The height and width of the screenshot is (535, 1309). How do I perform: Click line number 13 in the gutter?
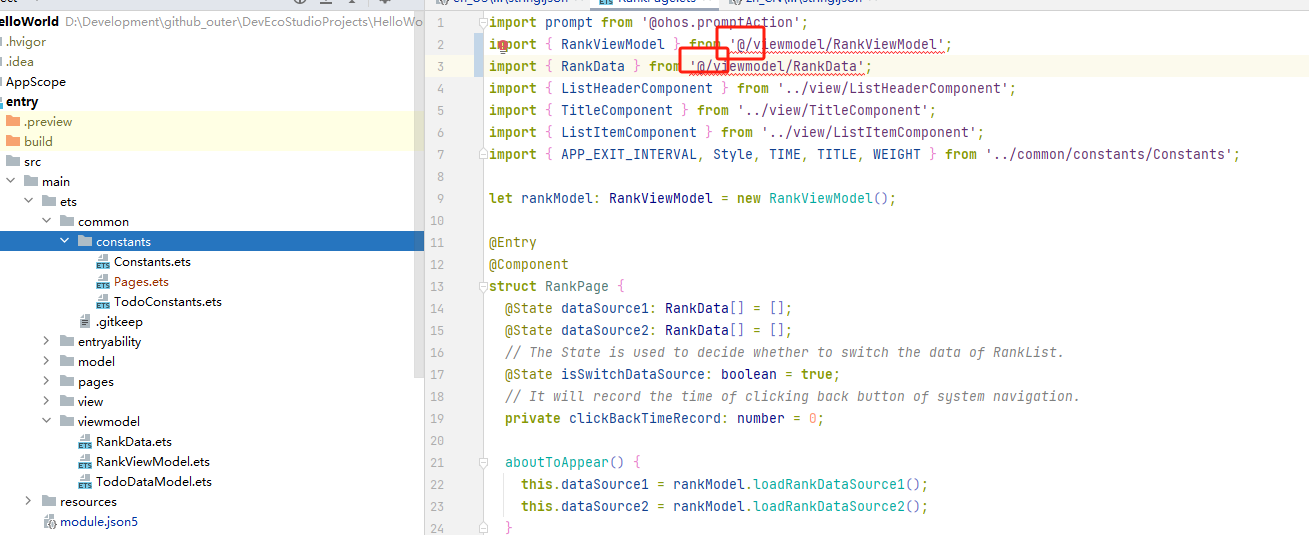tap(438, 287)
